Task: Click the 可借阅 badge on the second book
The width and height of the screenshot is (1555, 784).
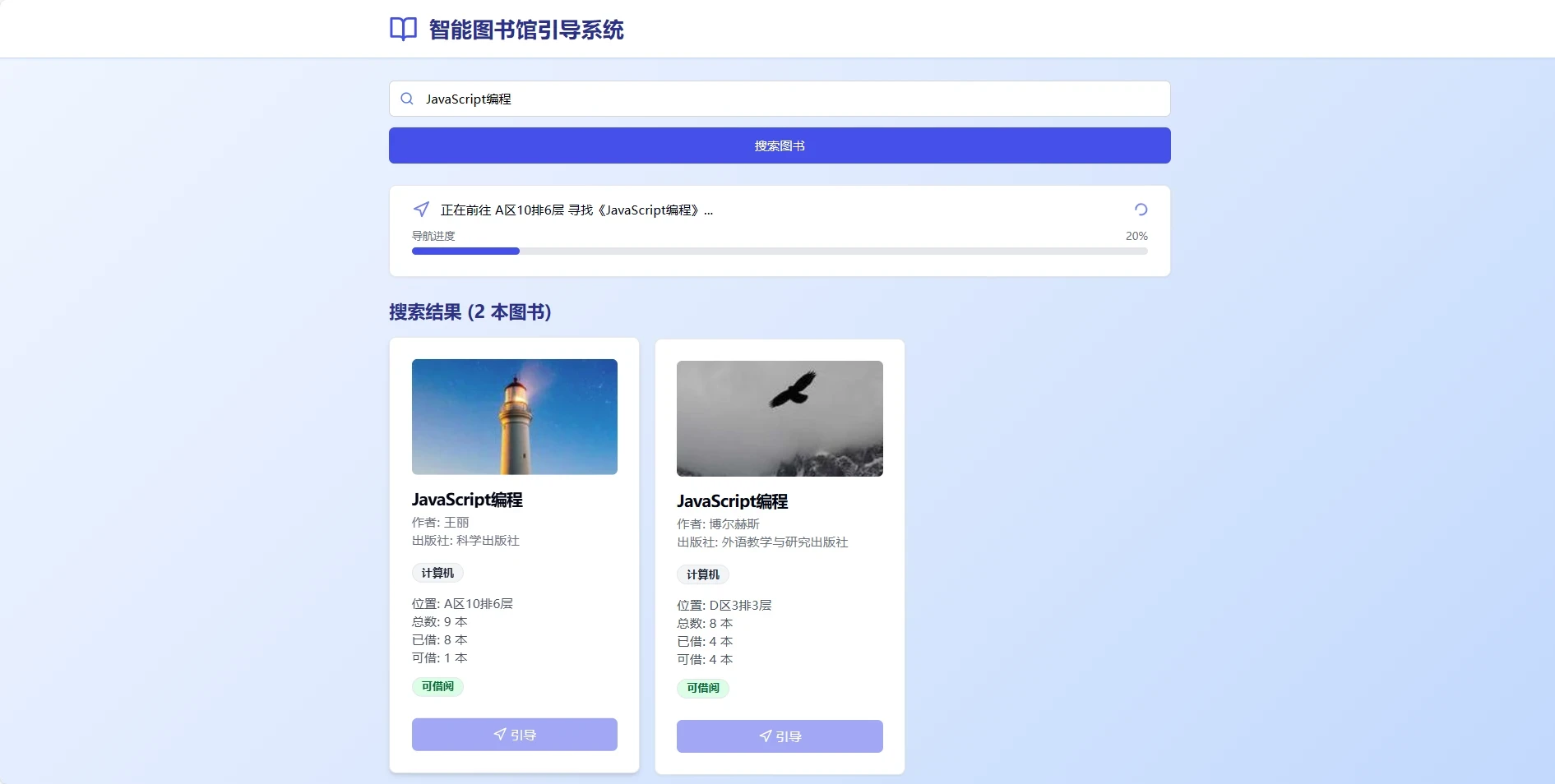Action: (x=702, y=688)
